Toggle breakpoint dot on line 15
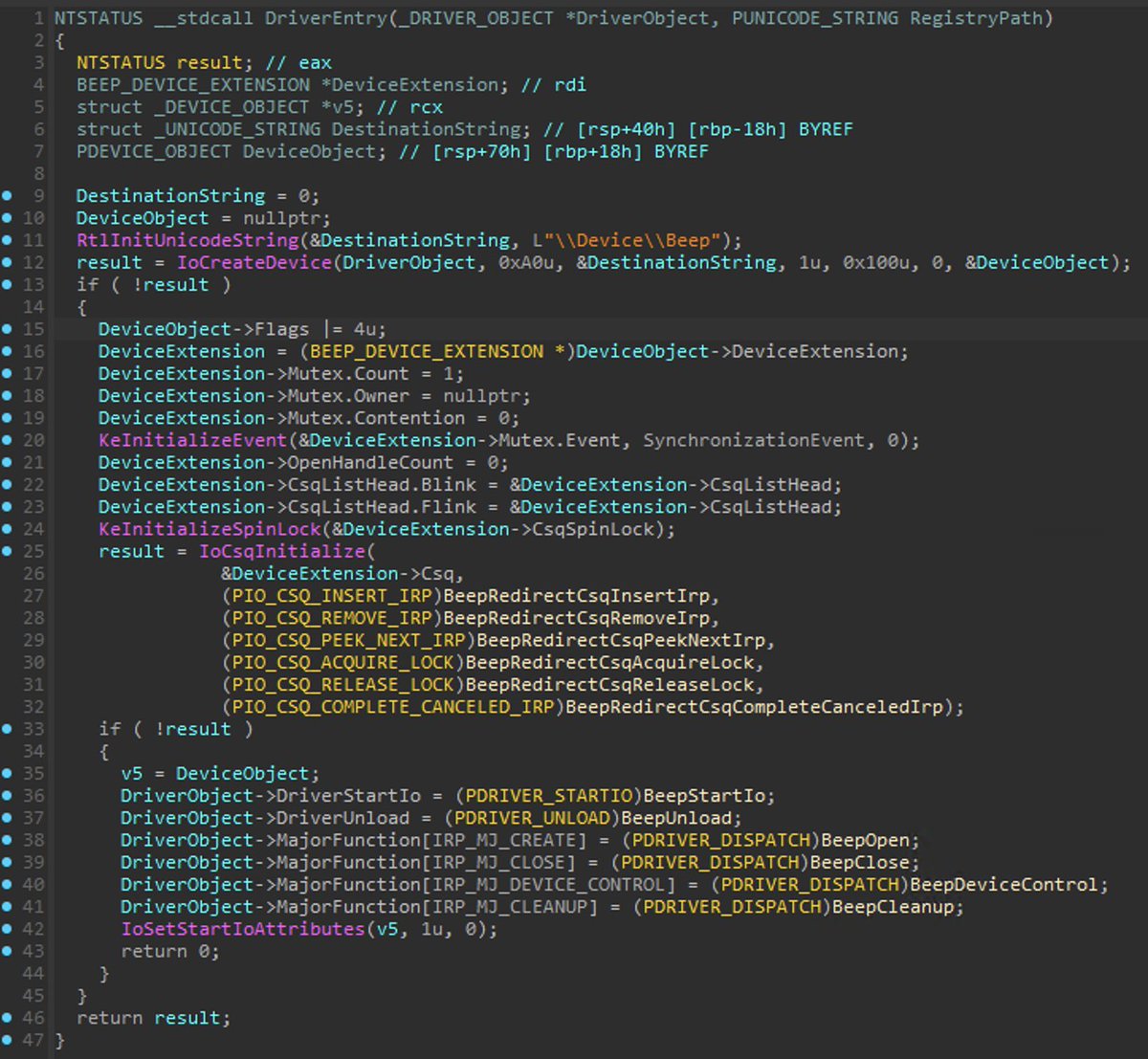This screenshot has height=1059, width=1148. (8, 329)
